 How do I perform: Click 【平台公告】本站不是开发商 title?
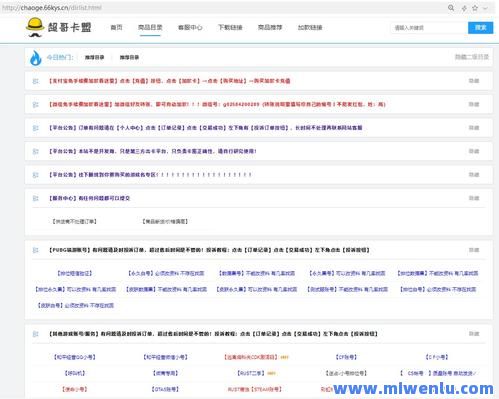coord(152,151)
